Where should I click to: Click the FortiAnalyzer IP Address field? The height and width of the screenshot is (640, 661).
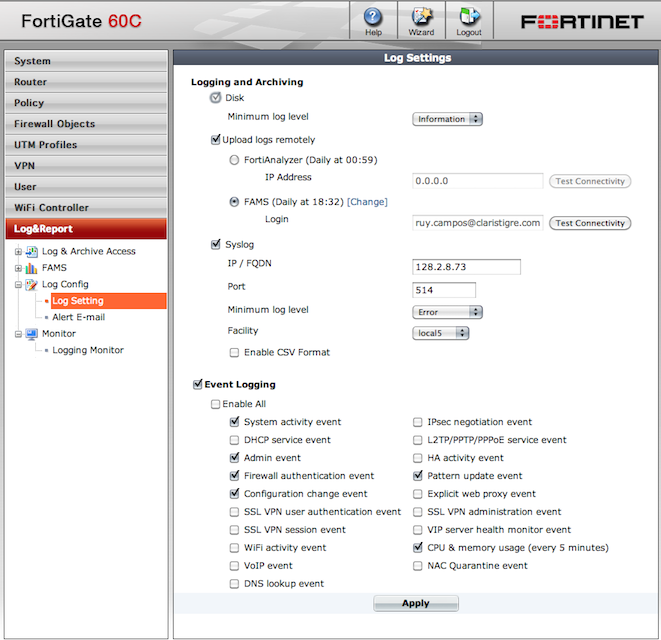click(x=478, y=181)
